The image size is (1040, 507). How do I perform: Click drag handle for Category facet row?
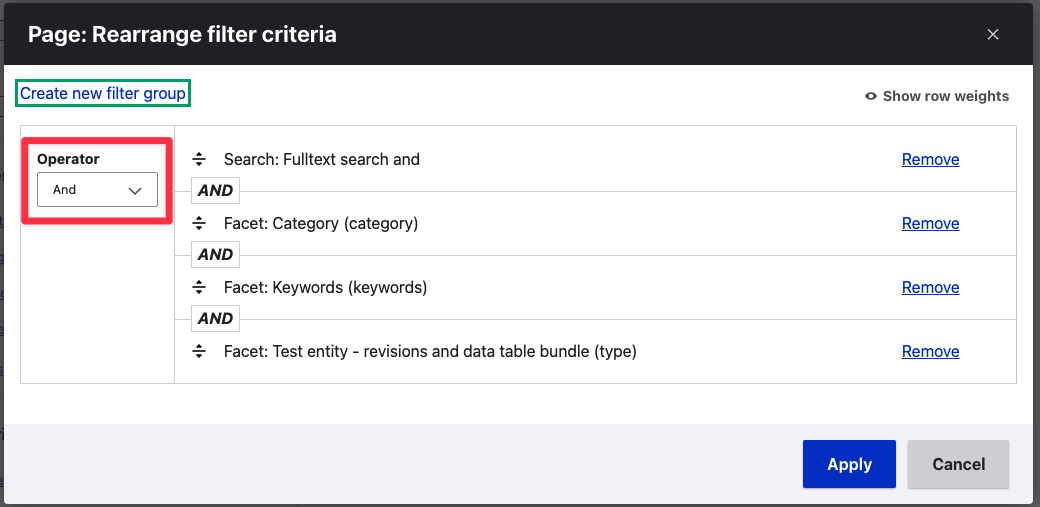tap(199, 224)
